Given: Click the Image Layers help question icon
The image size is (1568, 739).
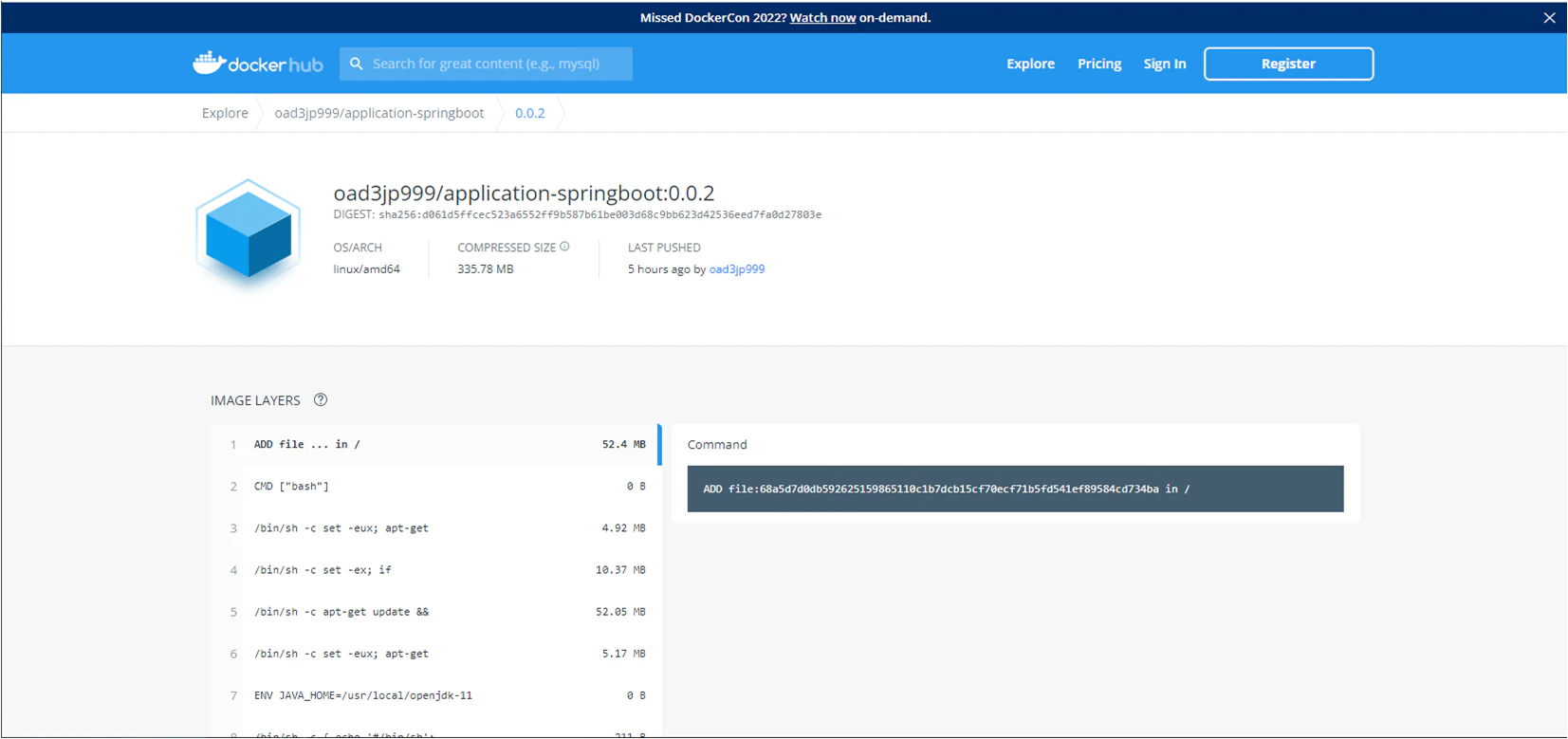Looking at the screenshot, I should coord(321,400).
